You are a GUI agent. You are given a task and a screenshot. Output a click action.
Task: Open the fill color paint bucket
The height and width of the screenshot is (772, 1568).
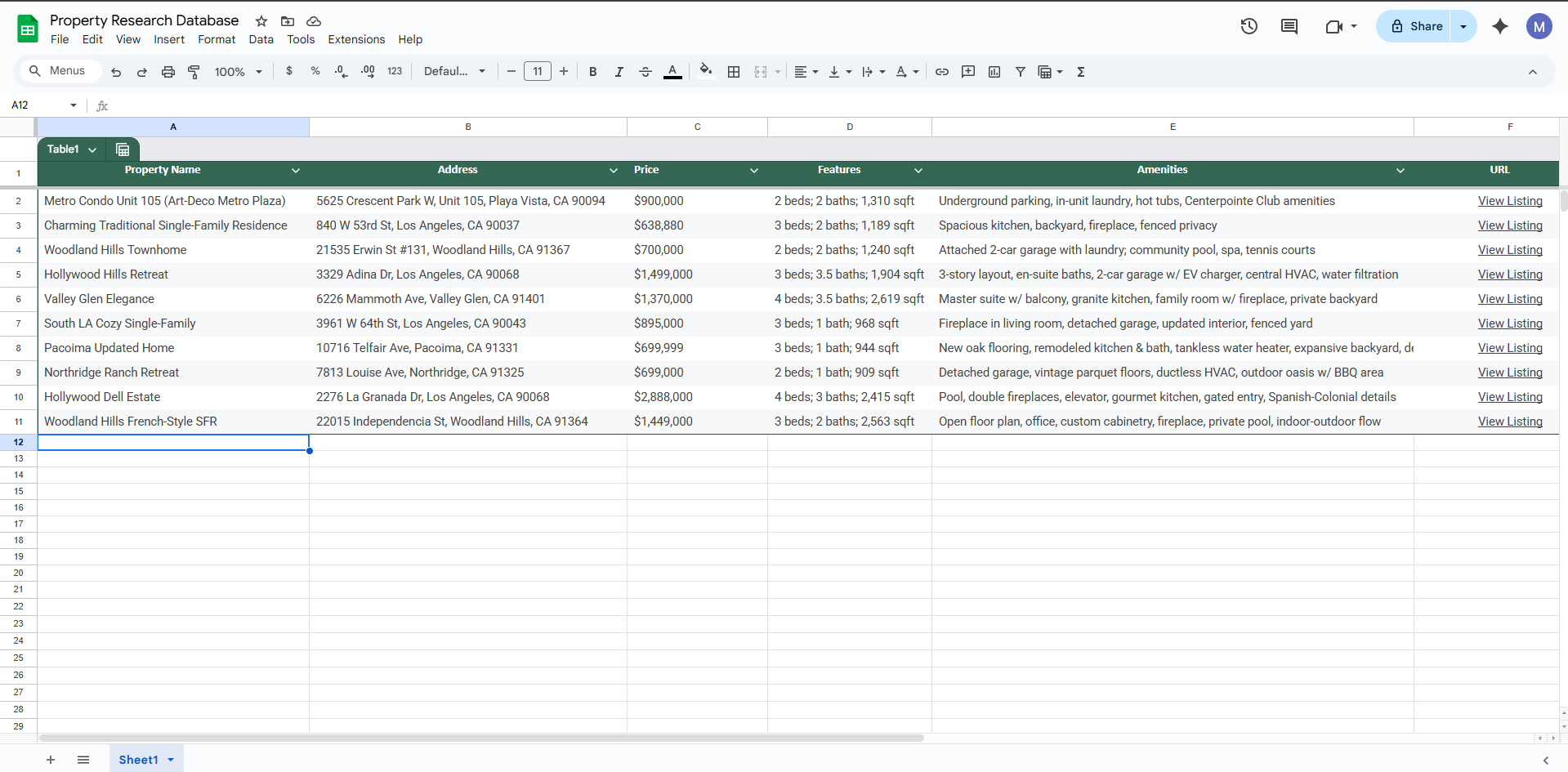[706, 71]
